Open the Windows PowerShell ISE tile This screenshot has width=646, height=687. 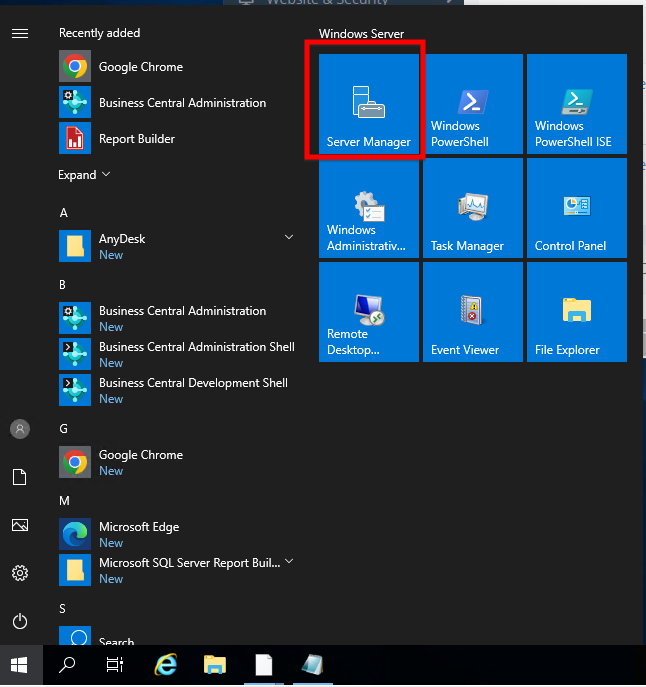(x=577, y=104)
